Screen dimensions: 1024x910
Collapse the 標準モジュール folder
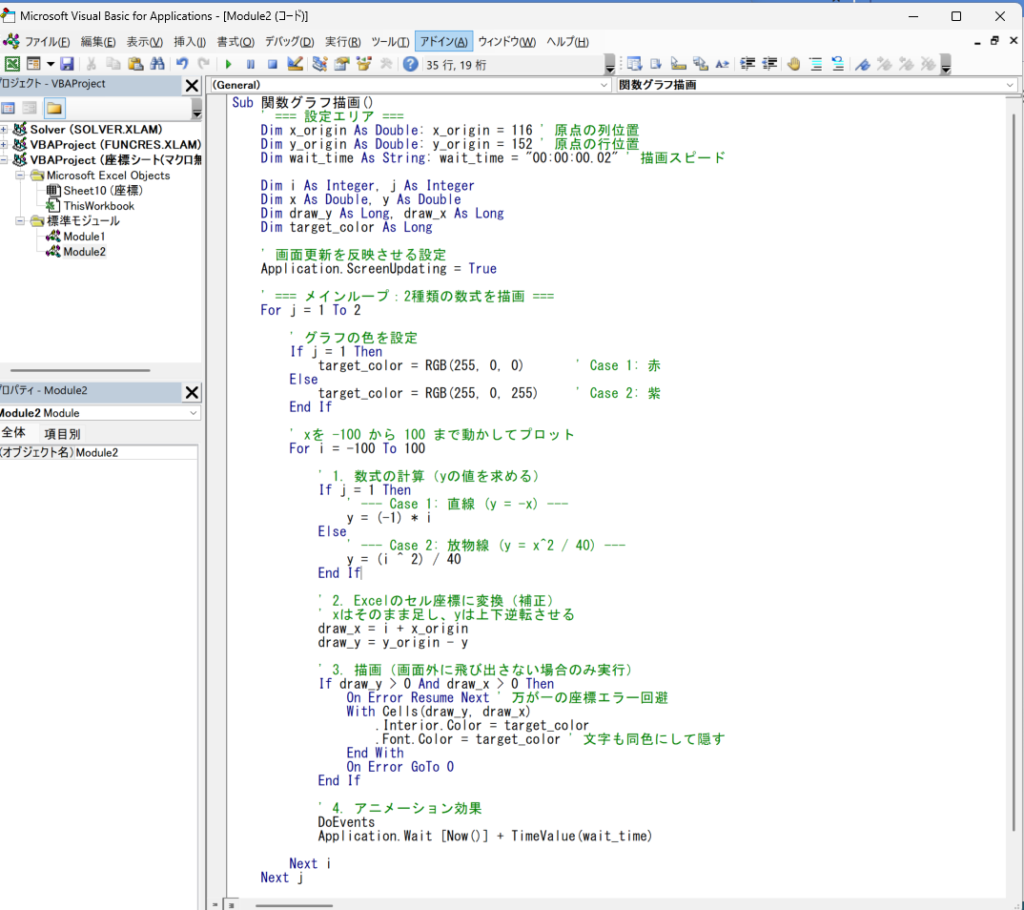21,221
